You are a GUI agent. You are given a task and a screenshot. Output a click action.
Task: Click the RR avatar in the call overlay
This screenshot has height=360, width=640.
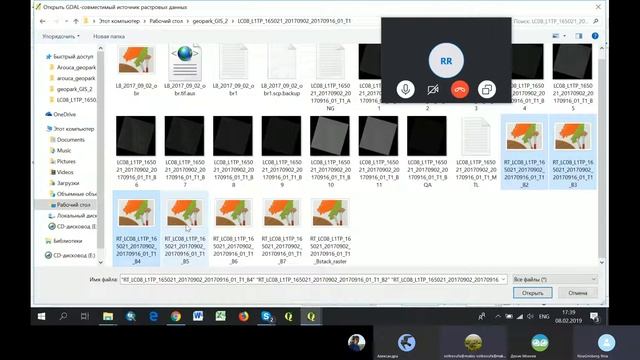[446, 61]
